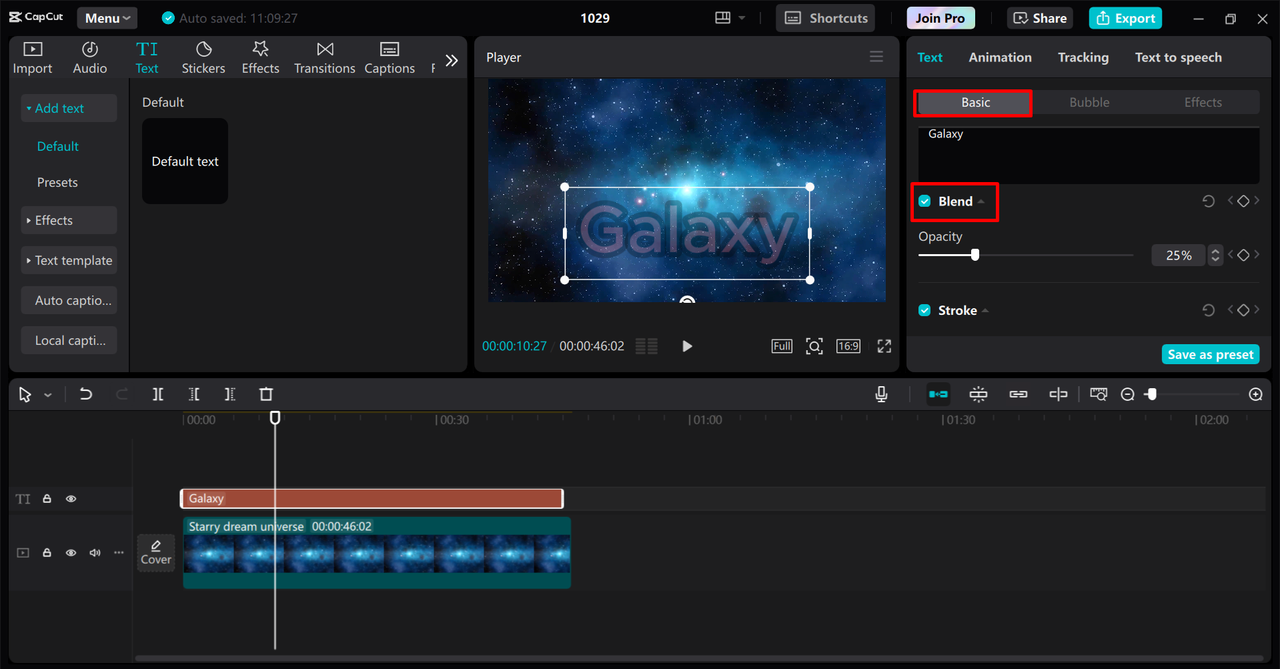Toggle the main track magnet
This screenshot has width=1280, height=669.
(x=938, y=394)
